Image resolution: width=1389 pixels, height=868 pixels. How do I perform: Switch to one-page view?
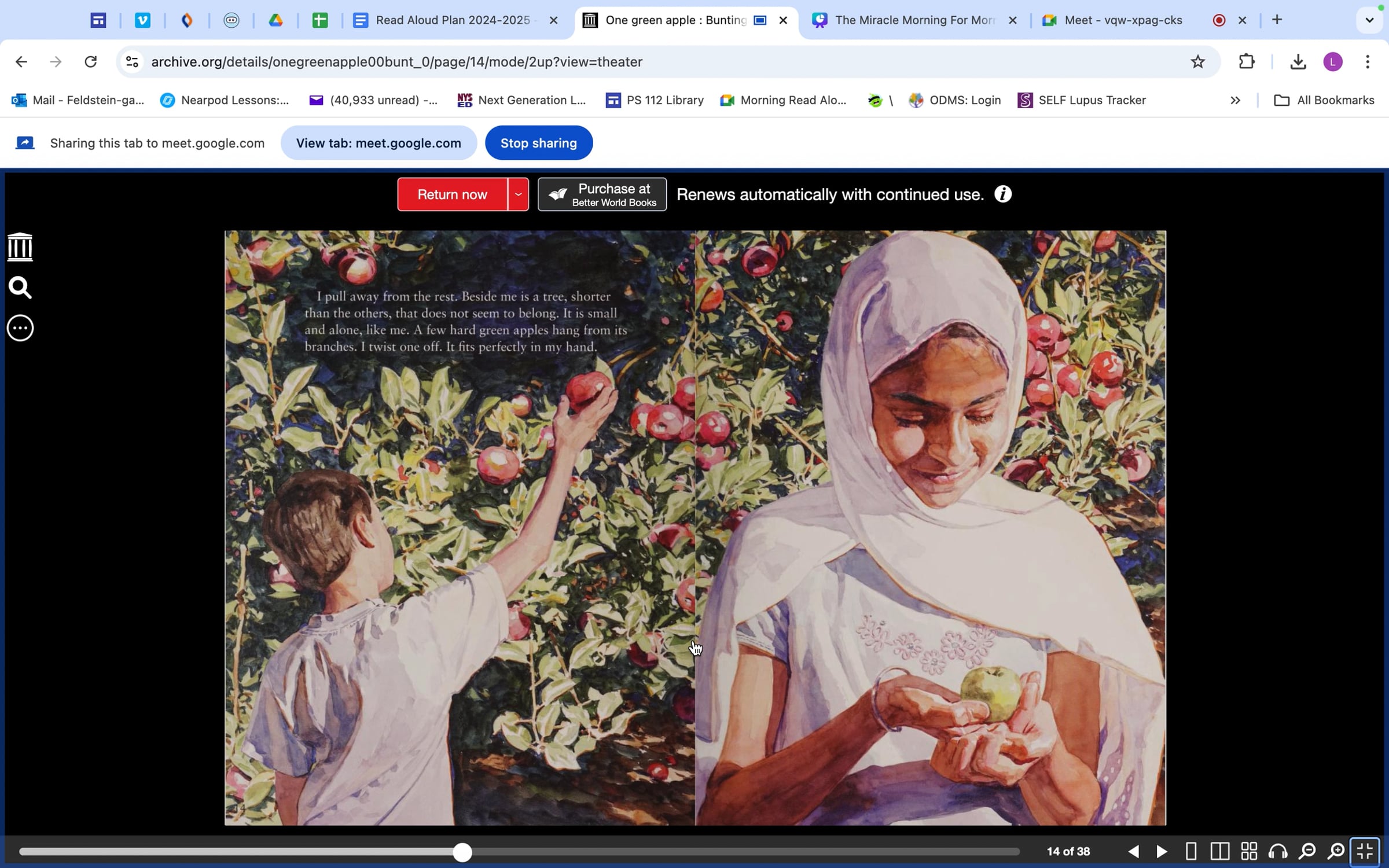pos(1191,851)
